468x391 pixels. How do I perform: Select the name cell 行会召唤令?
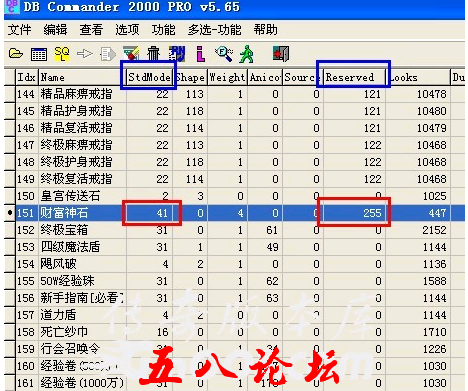tap(82, 349)
